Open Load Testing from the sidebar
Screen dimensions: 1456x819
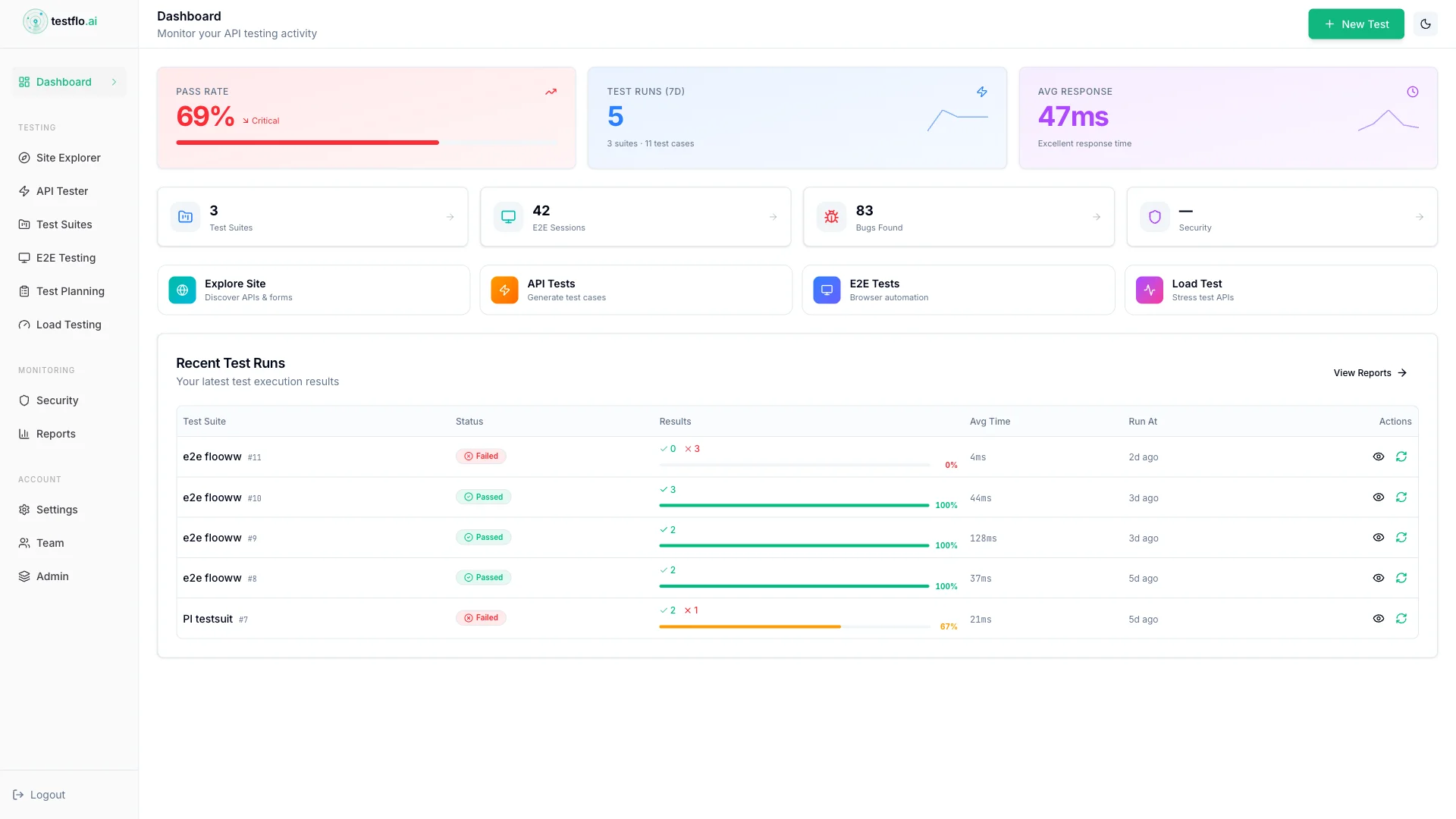tap(68, 325)
